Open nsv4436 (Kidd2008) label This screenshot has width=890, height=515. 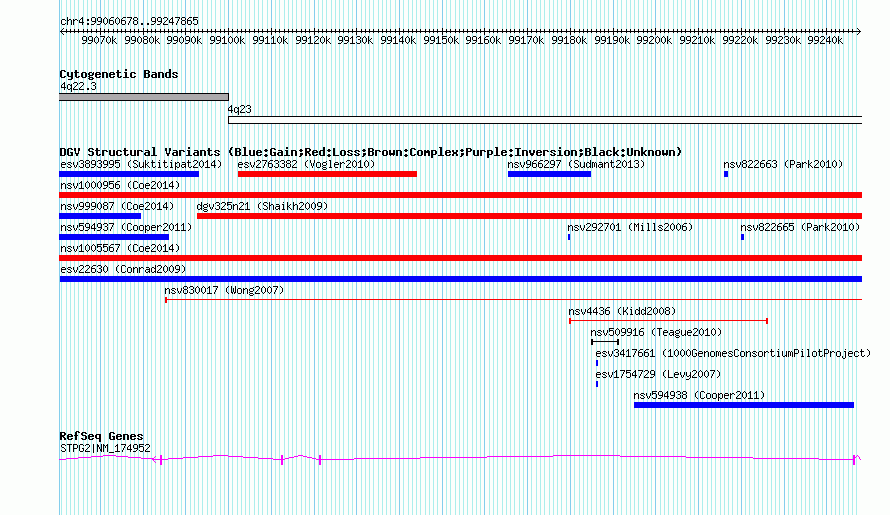click(x=622, y=311)
